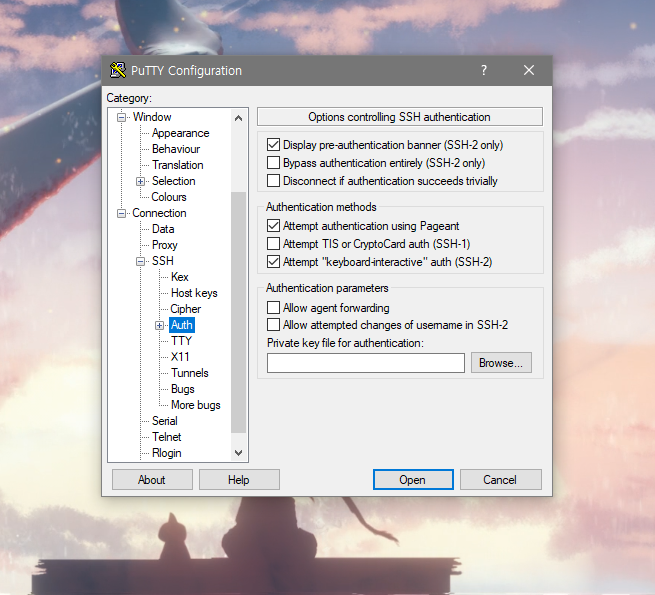
Task: Enable Attempt TIS or CryptoCard auth
Action: [x=273, y=244]
